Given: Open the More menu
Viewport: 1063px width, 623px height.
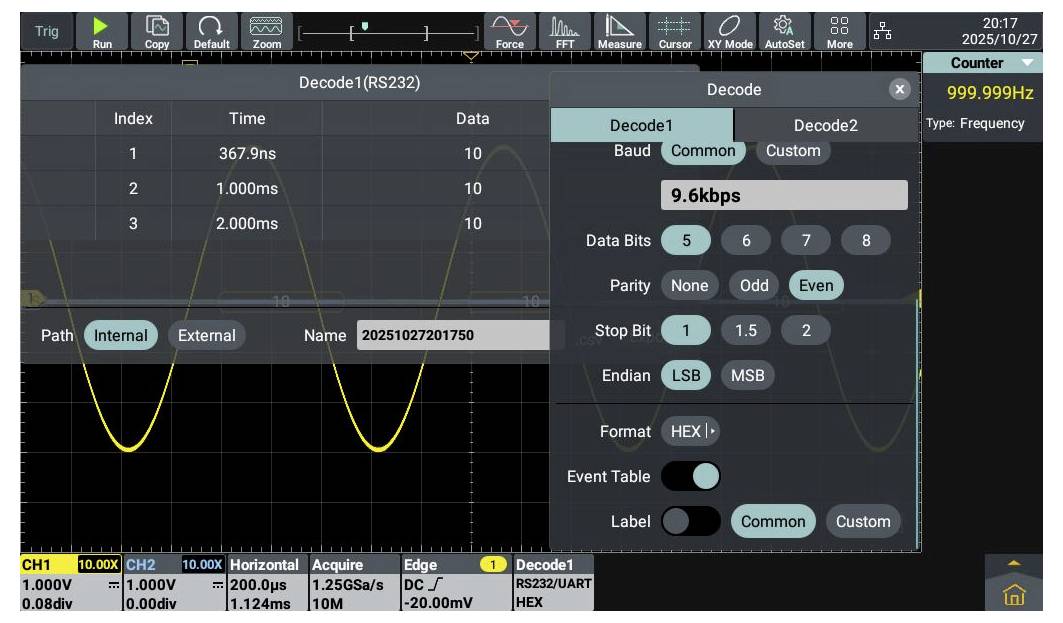Looking at the screenshot, I should click(839, 31).
